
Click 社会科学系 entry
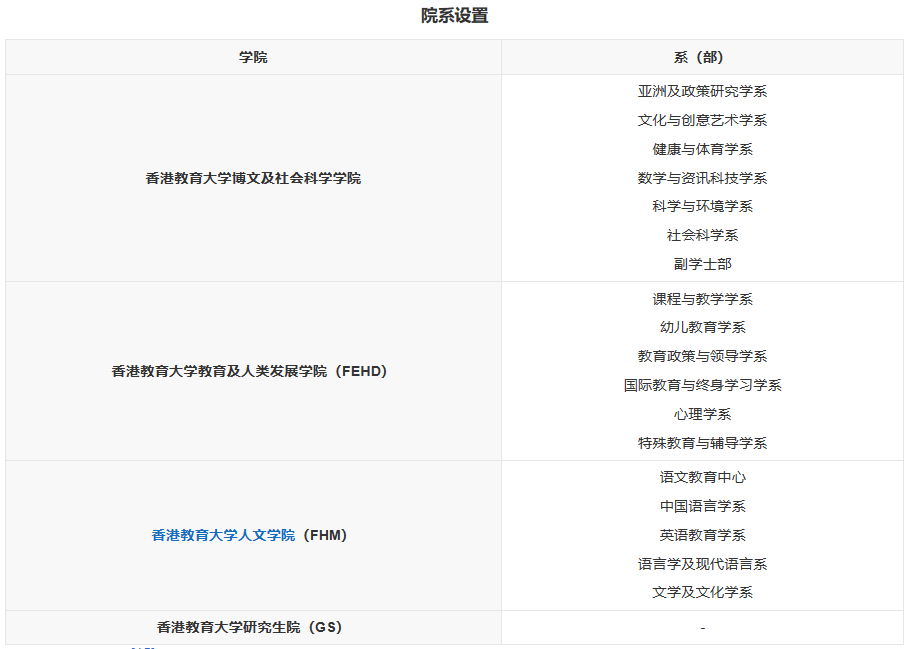[702, 235]
